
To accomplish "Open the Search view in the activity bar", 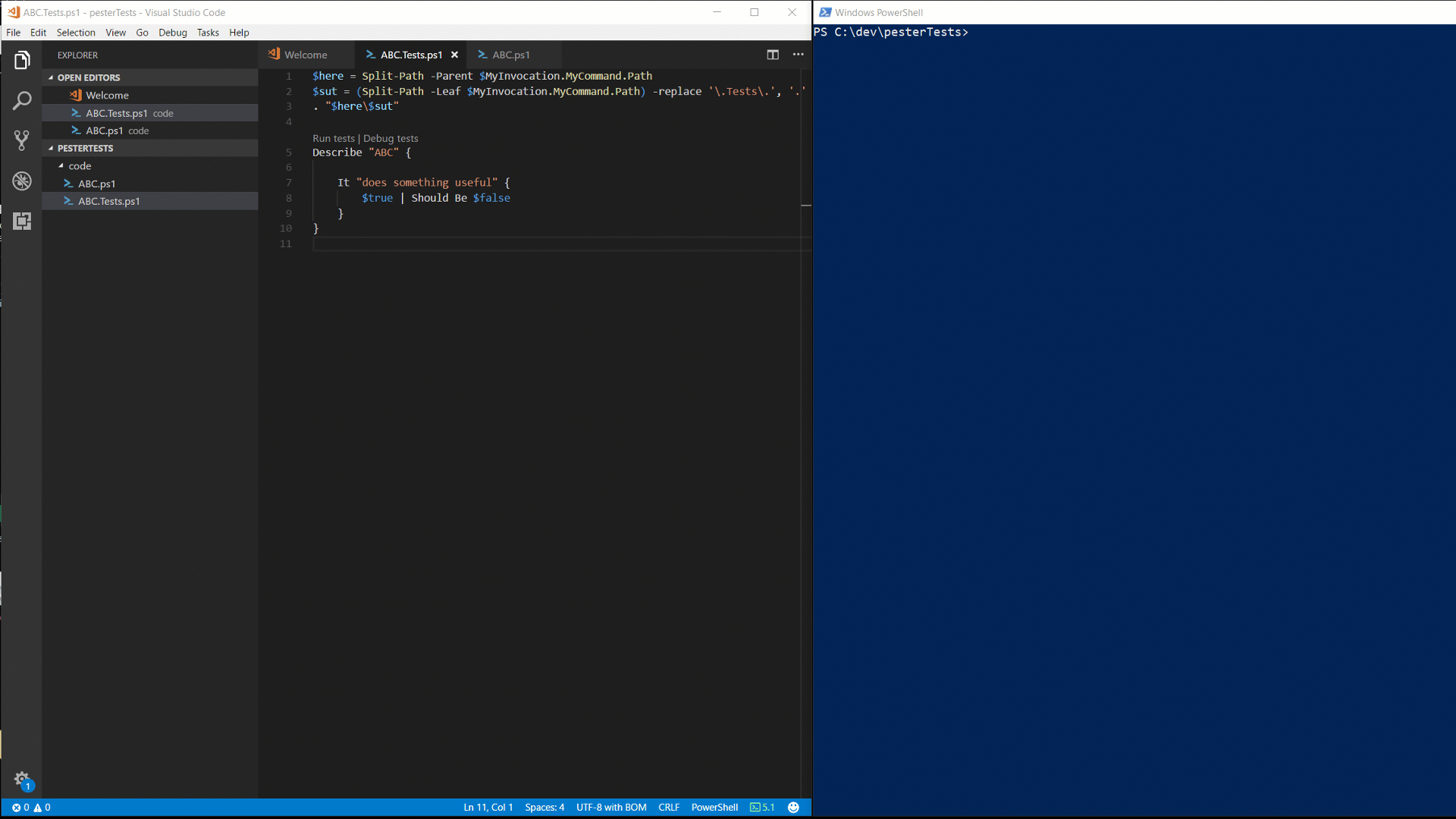I will pos(22,100).
